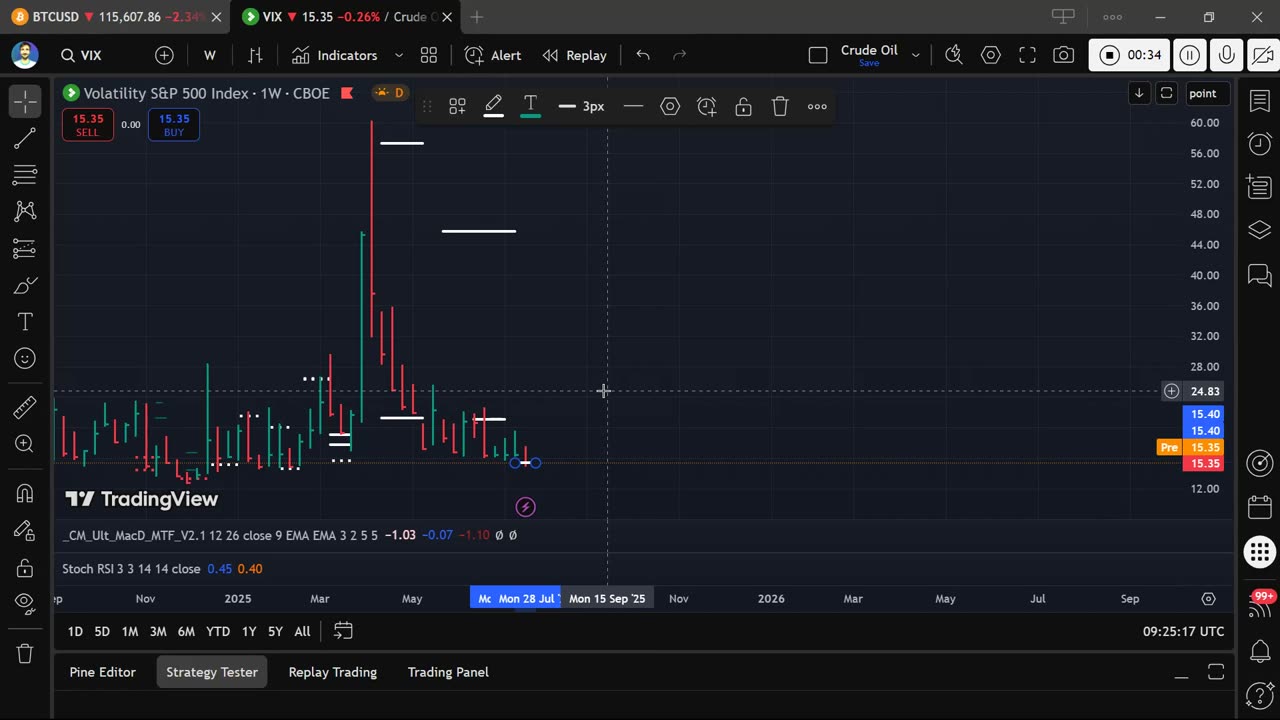Screen dimensions: 1280x720
Task: Take a chart snapshot with camera icon
Action: tap(1064, 55)
